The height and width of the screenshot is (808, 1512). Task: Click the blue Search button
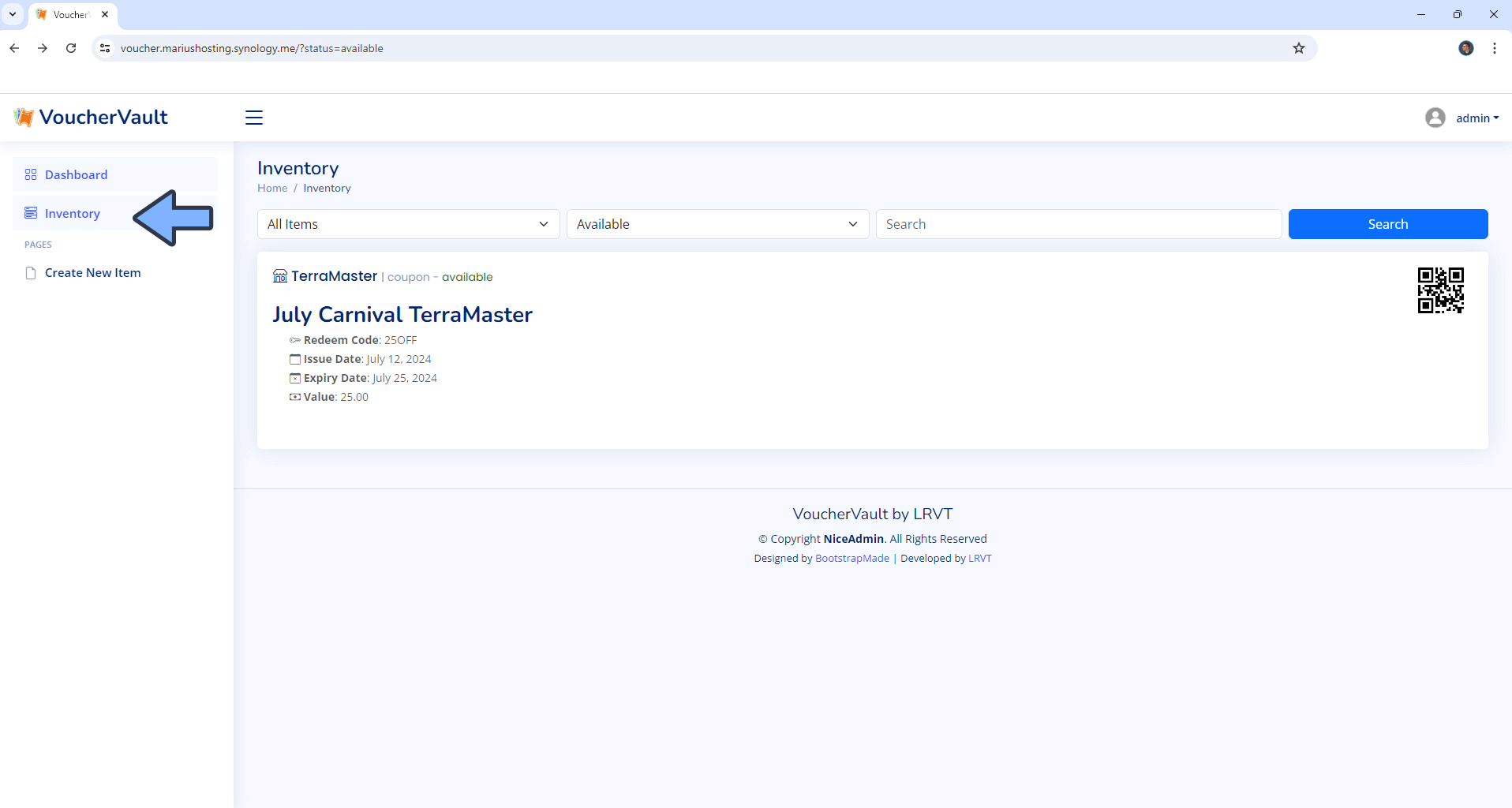[1388, 224]
